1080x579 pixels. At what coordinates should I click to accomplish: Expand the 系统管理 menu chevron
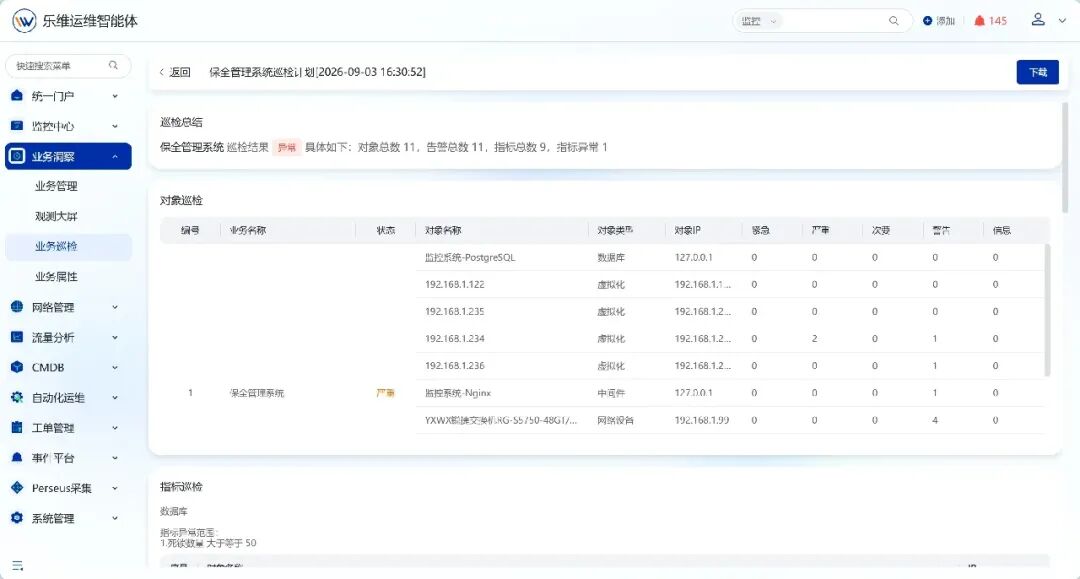coord(115,518)
